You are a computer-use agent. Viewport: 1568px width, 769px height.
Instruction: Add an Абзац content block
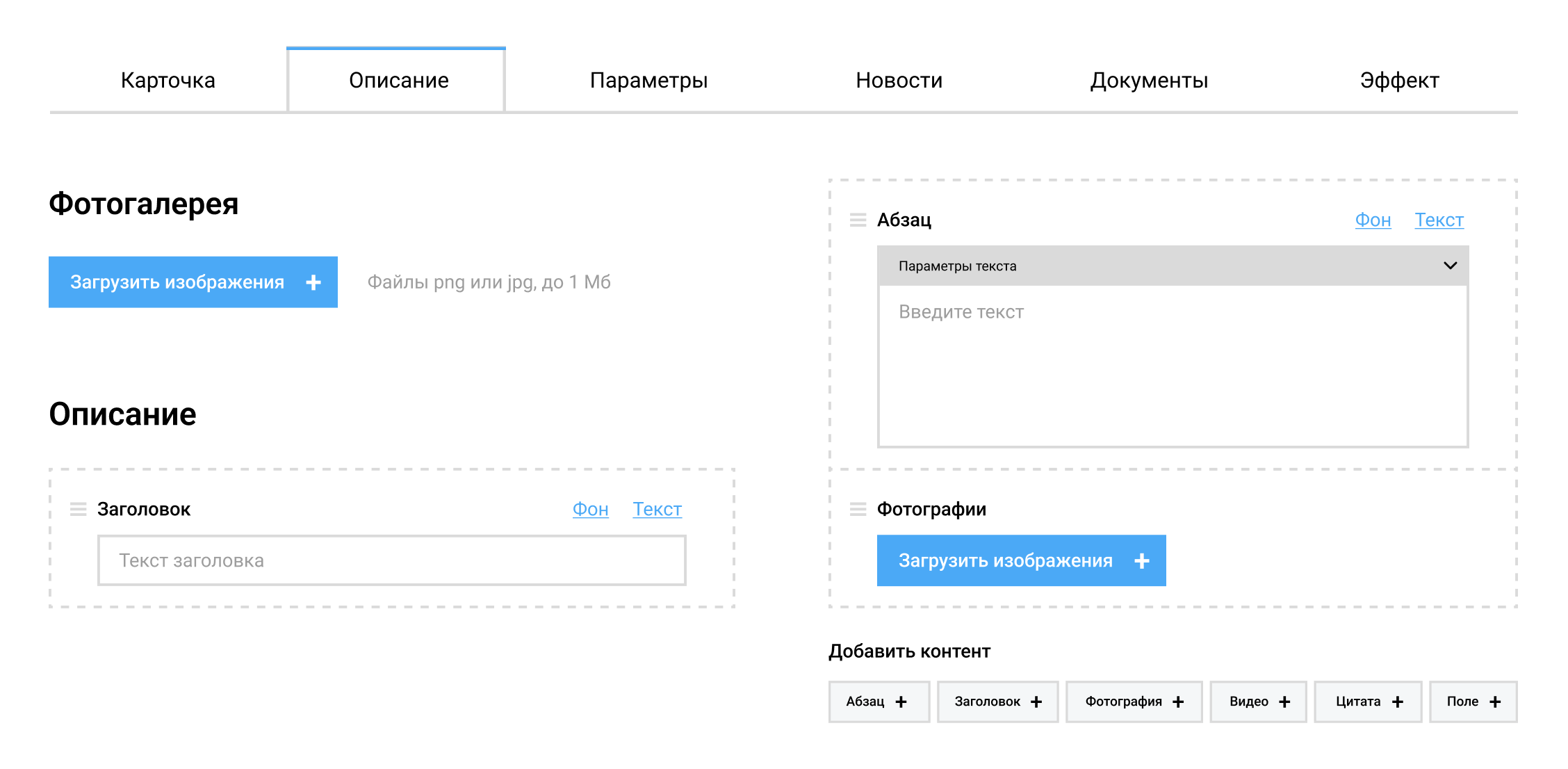pyautogui.click(x=879, y=702)
